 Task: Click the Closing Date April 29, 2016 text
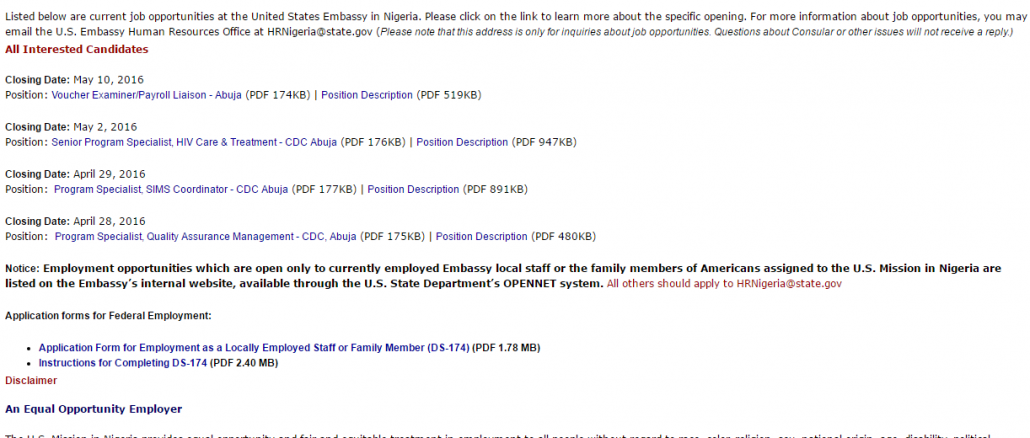pyautogui.click(x=76, y=174)
